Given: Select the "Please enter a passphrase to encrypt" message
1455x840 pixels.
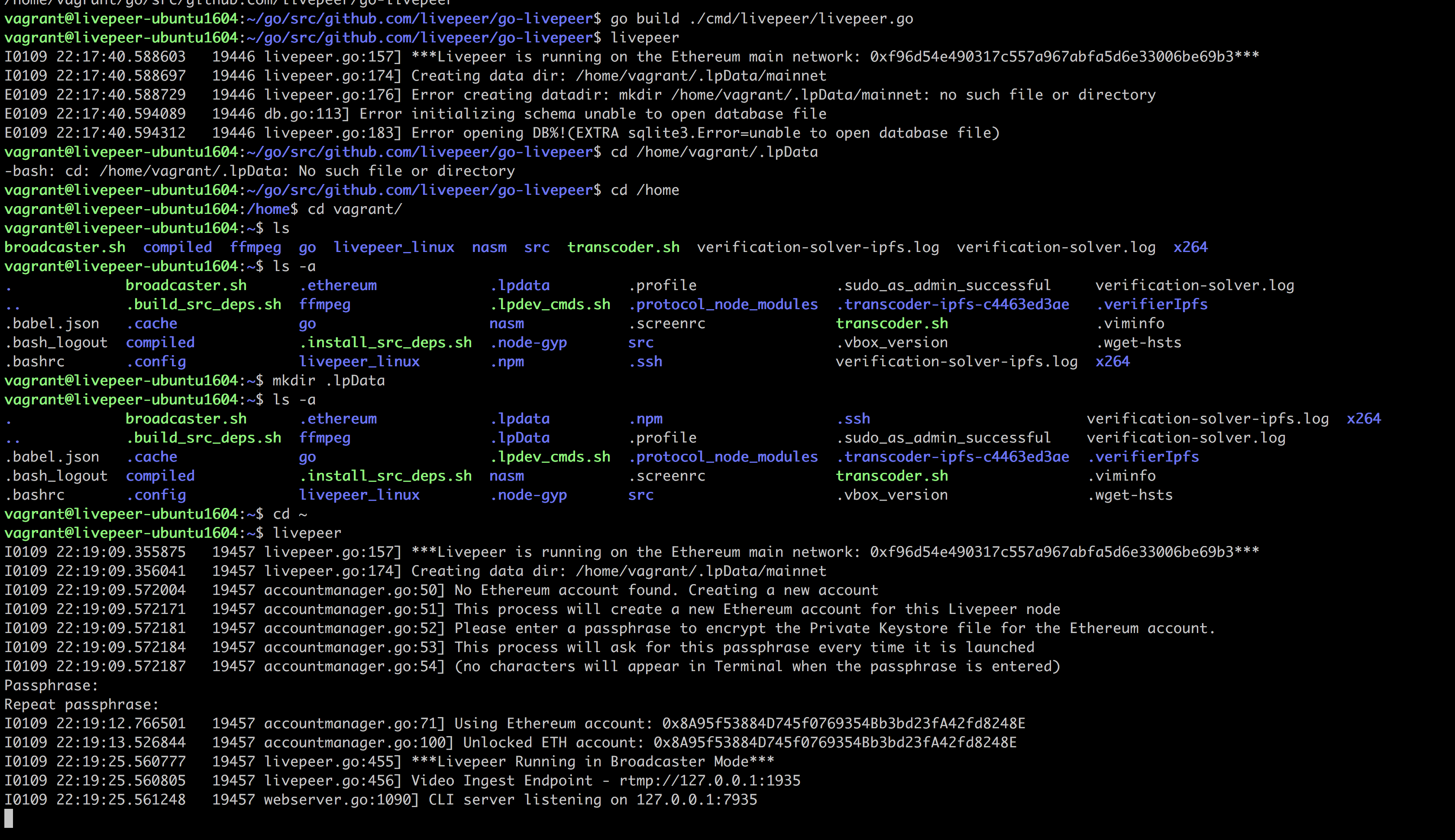Looking at the screenshot, I should click(x=835, y=628).
